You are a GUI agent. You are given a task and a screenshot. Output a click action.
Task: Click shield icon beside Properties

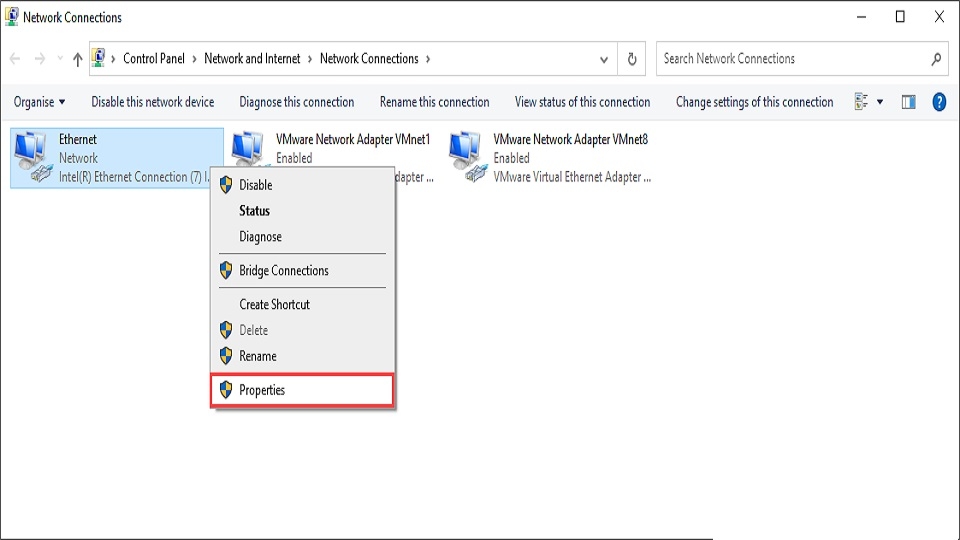[226, 389]
